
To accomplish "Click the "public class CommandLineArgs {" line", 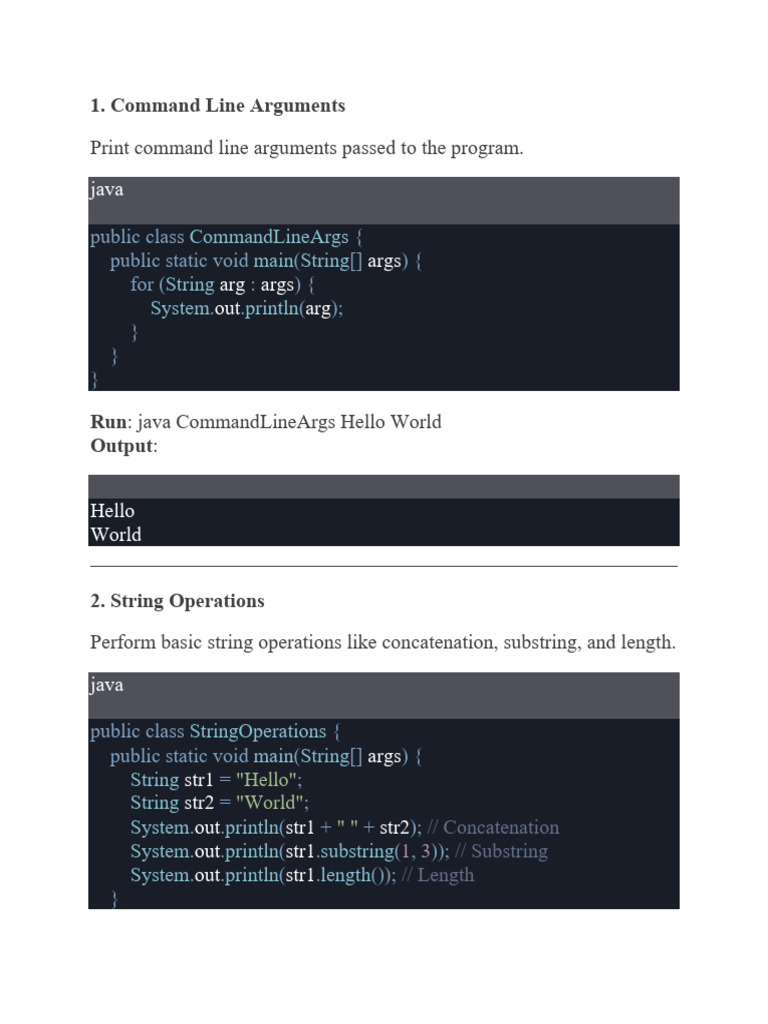I will tap(226, 237).
